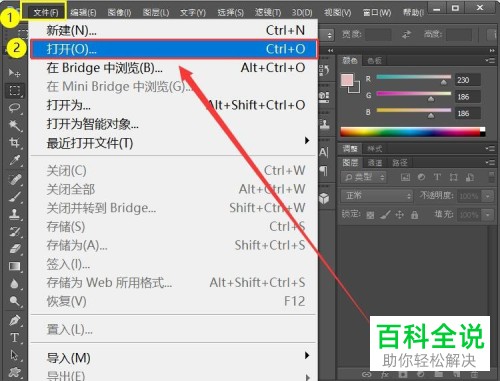Select the Eraser tool
The height and width of the screenshot is (381, 500).
[x=14, y=249]
